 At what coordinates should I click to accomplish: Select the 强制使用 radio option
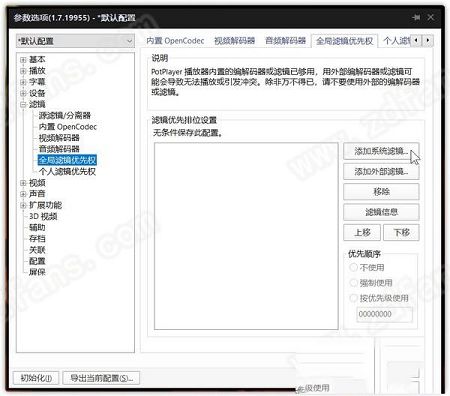[371, 283]
